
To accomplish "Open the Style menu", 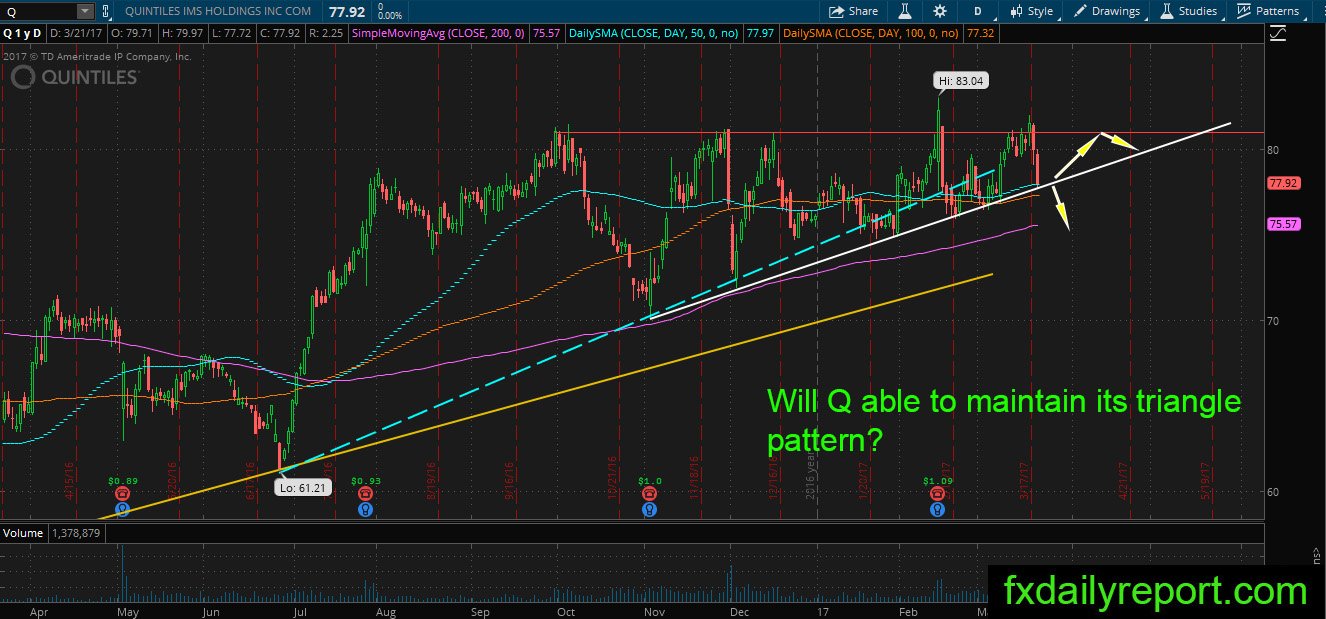I will [x=1032, y=11].
